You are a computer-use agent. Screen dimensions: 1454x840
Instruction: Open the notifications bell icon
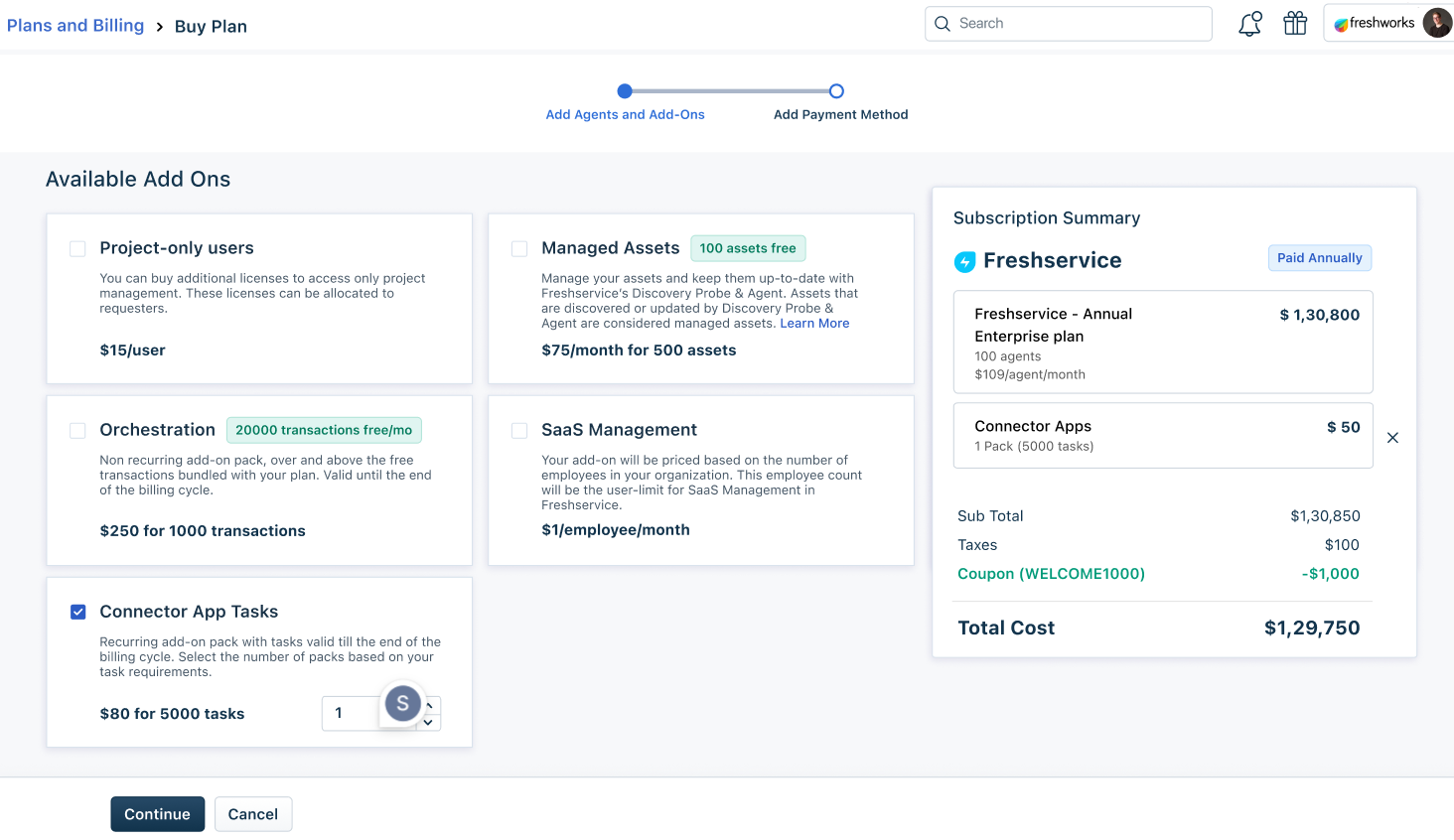point(1249,24)
